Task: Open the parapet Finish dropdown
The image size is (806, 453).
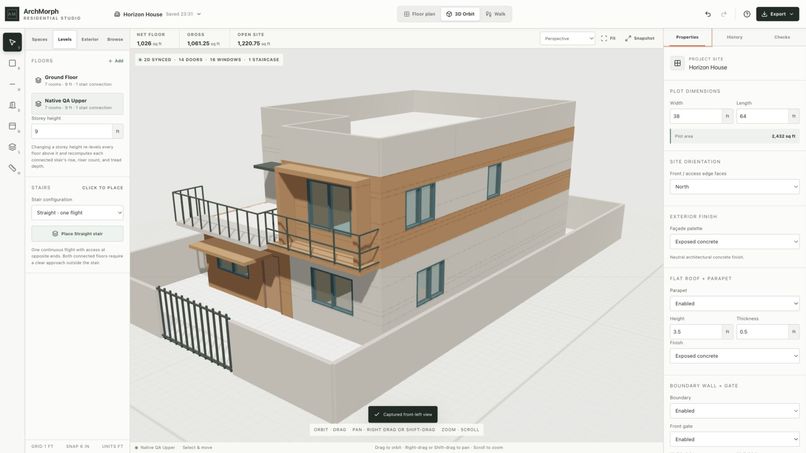Action: [x=735, y=356]
